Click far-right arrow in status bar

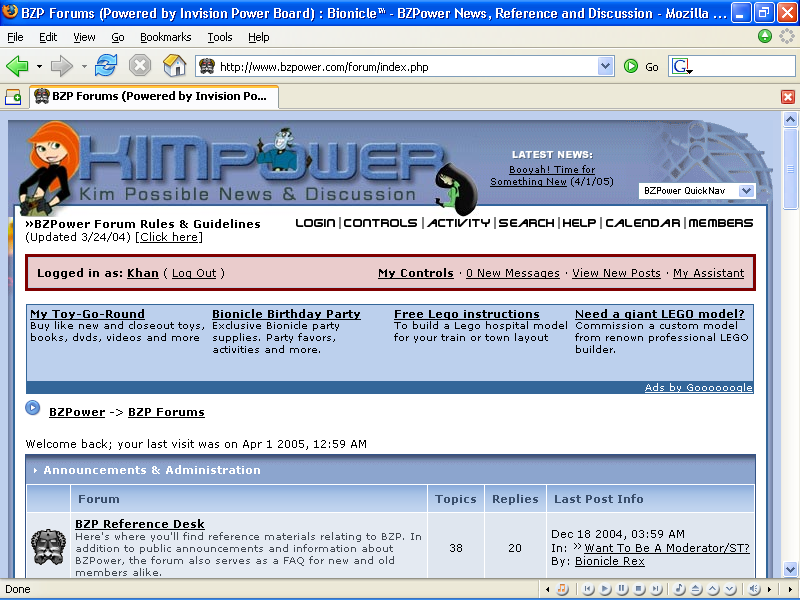(x=790, y=589)
